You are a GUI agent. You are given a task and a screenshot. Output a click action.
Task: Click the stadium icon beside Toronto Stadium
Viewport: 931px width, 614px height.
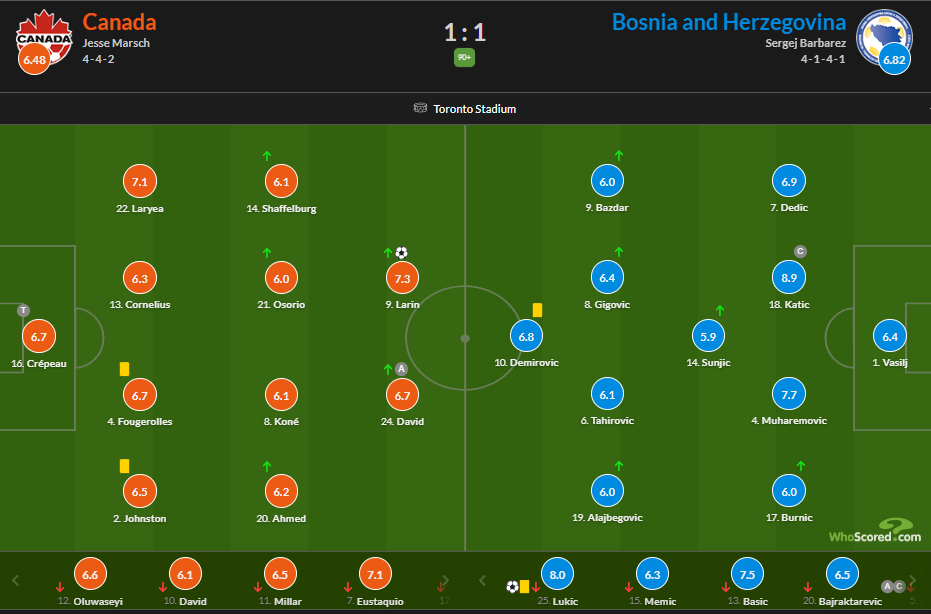[x=420, y=108]
